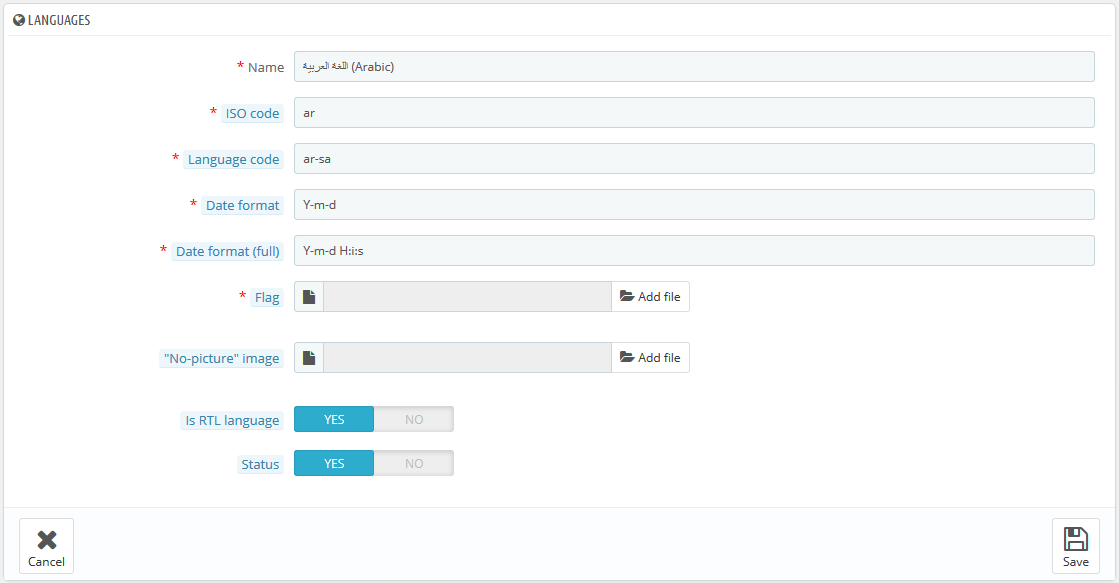
Task: Click the Save floppy disk icon
Action: point(1075,539)
